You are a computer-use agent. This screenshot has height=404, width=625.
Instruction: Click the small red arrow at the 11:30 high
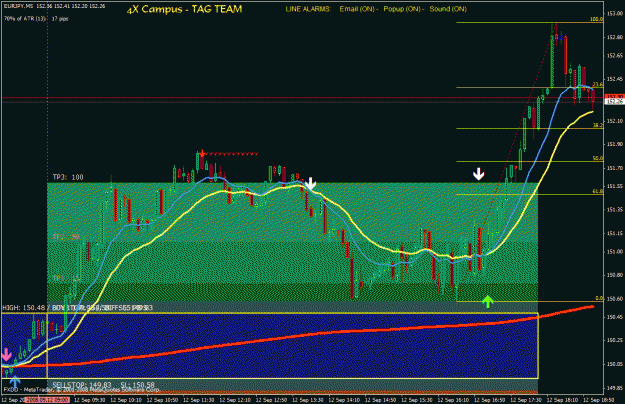coord(202,153)
